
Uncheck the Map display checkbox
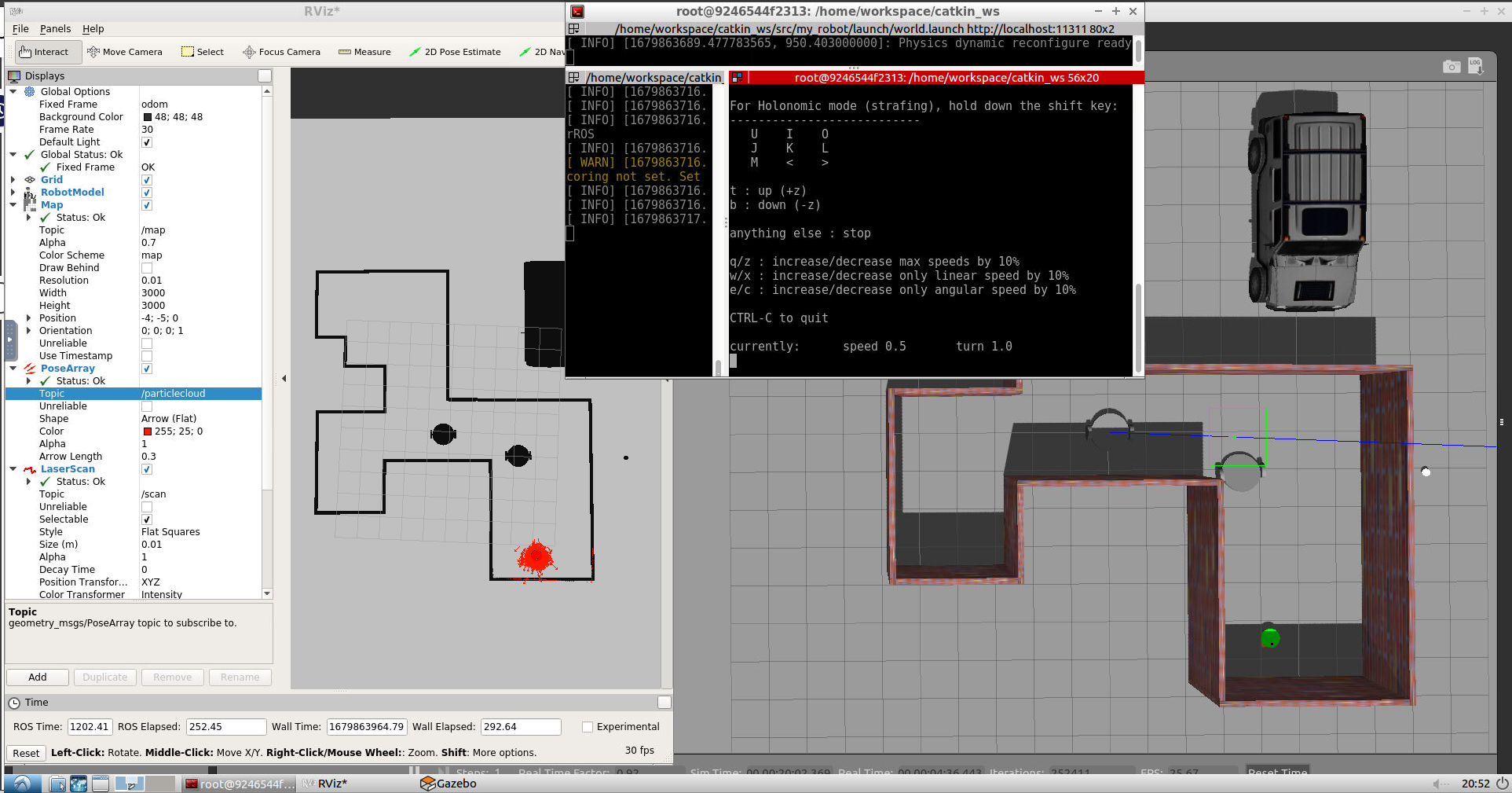coord(146,205)
